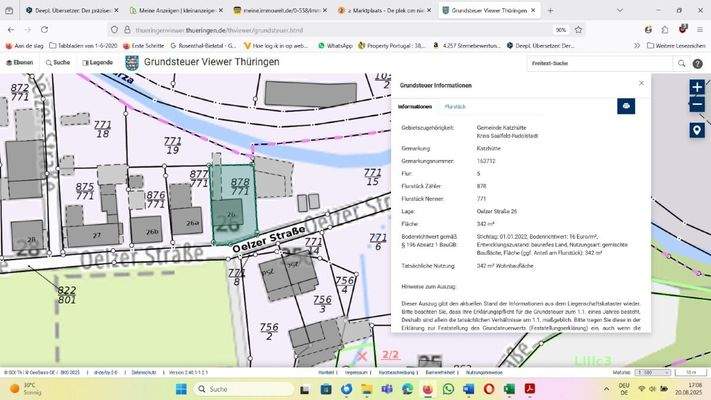Open the Ebenen layers panel

[x=20, y=62]
